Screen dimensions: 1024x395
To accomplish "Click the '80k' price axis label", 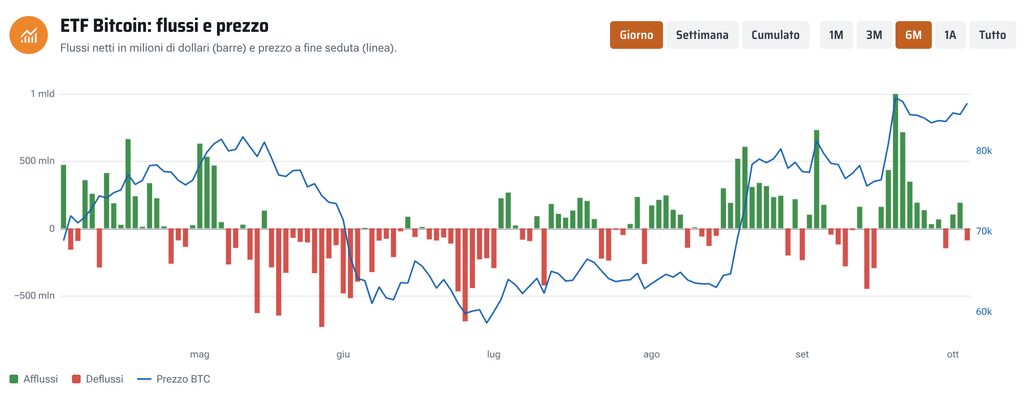I will click(x=984, y=151).
